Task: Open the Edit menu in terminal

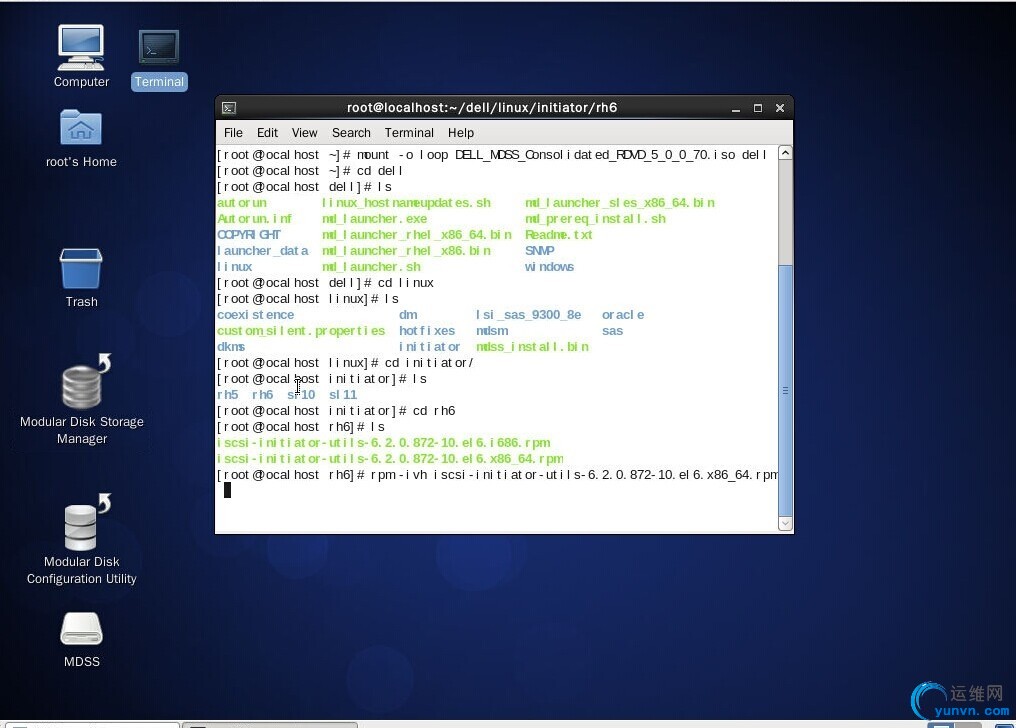Action: click(x=267, y=133)
